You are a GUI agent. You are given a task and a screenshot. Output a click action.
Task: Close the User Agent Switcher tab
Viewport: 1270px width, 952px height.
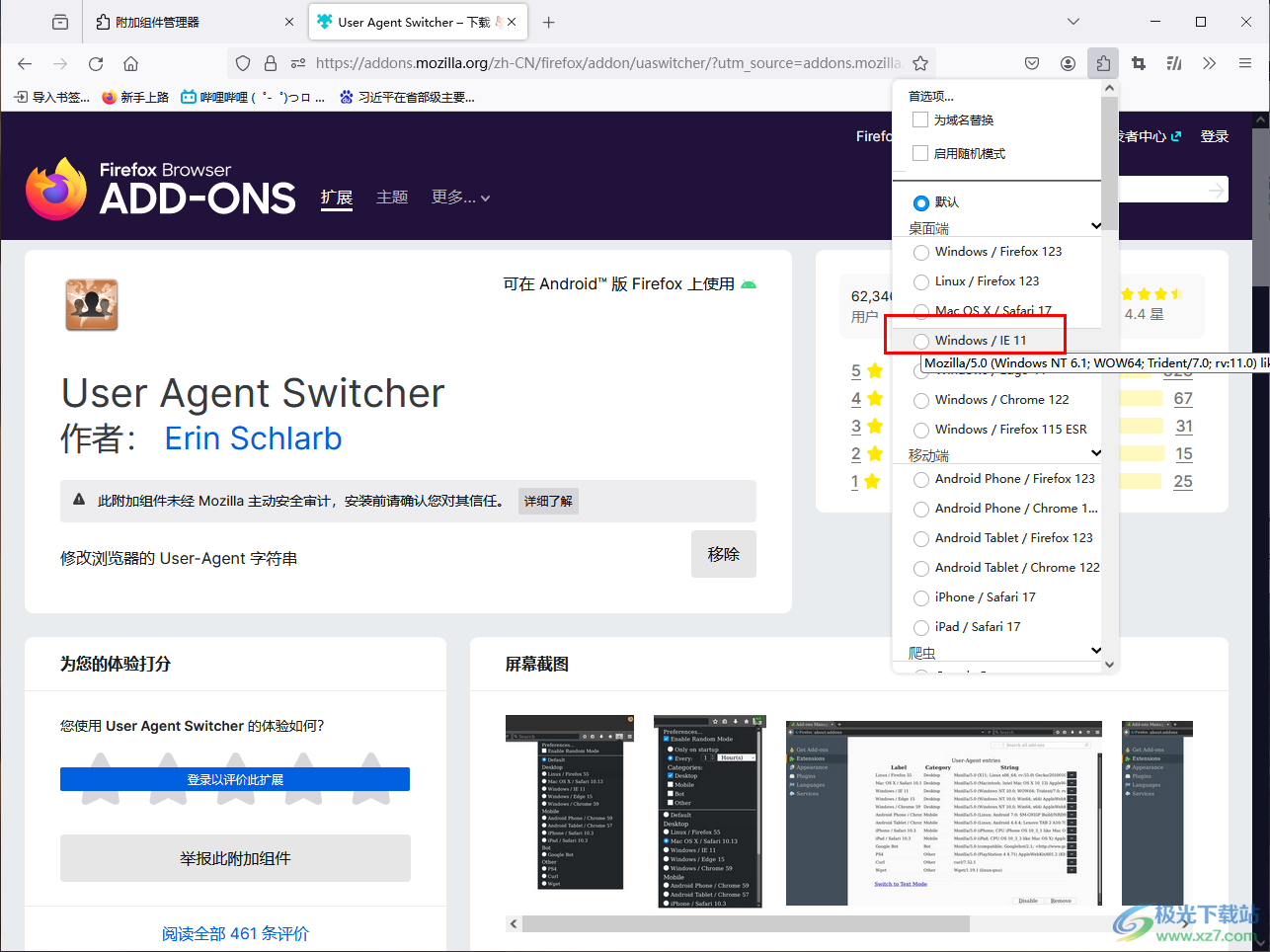(512, 22)
